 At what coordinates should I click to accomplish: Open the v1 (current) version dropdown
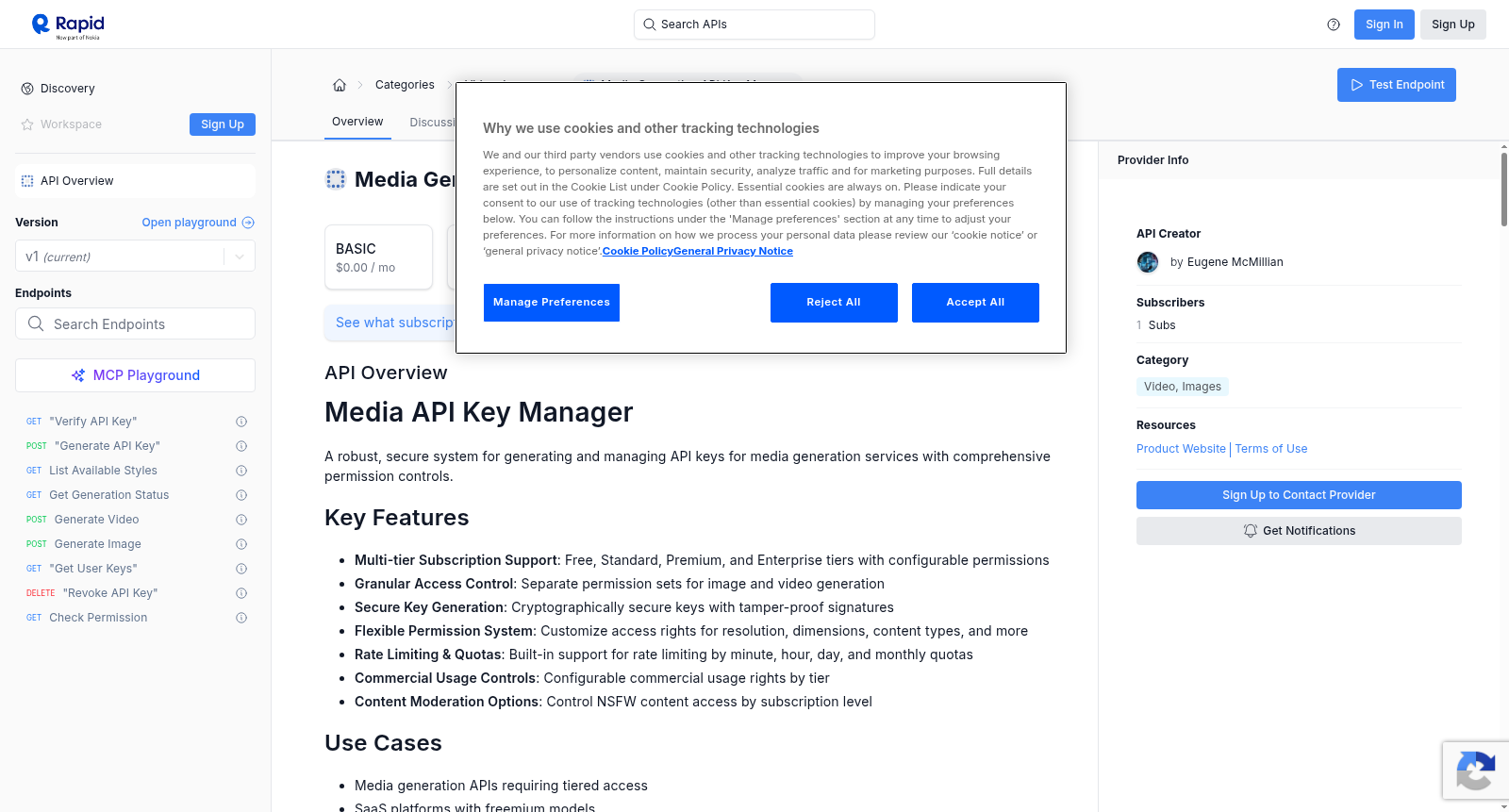pyautogui.click(x=135, y=257)
